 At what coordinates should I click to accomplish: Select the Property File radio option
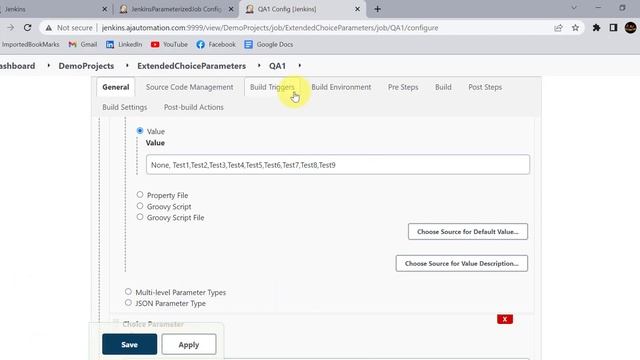(x=140, y=195)
